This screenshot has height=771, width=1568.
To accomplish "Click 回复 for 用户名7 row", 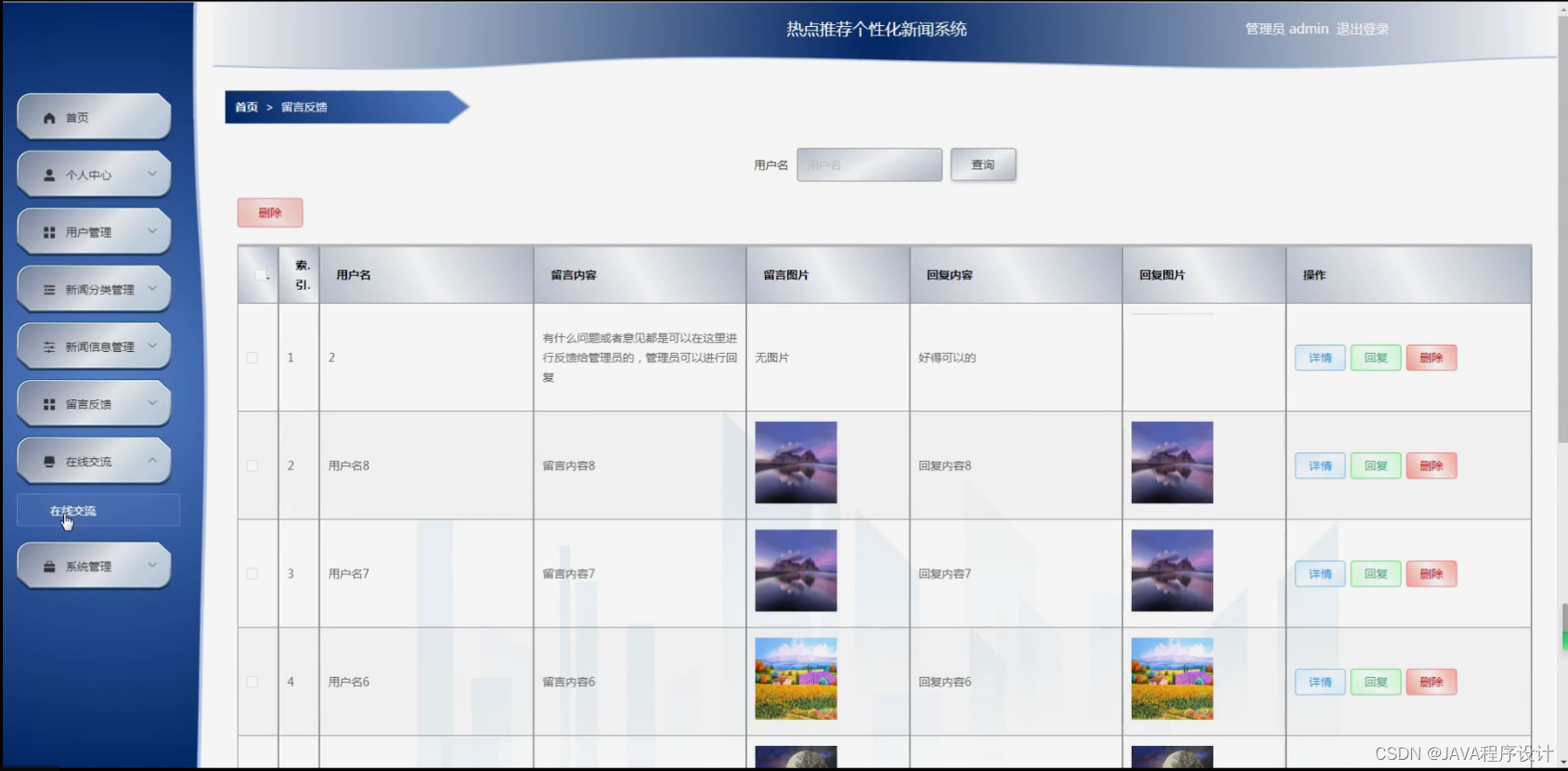I will click(1376, 574).
